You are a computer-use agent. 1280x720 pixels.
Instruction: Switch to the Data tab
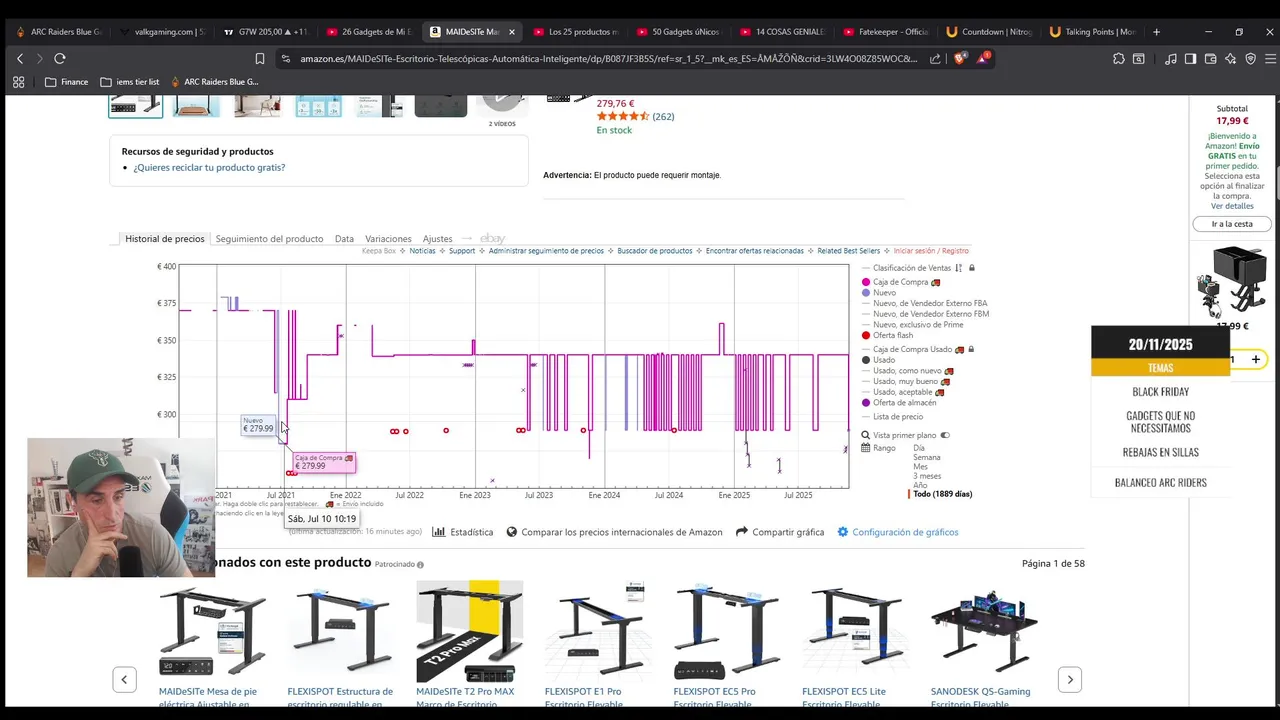tap(344, 239)
